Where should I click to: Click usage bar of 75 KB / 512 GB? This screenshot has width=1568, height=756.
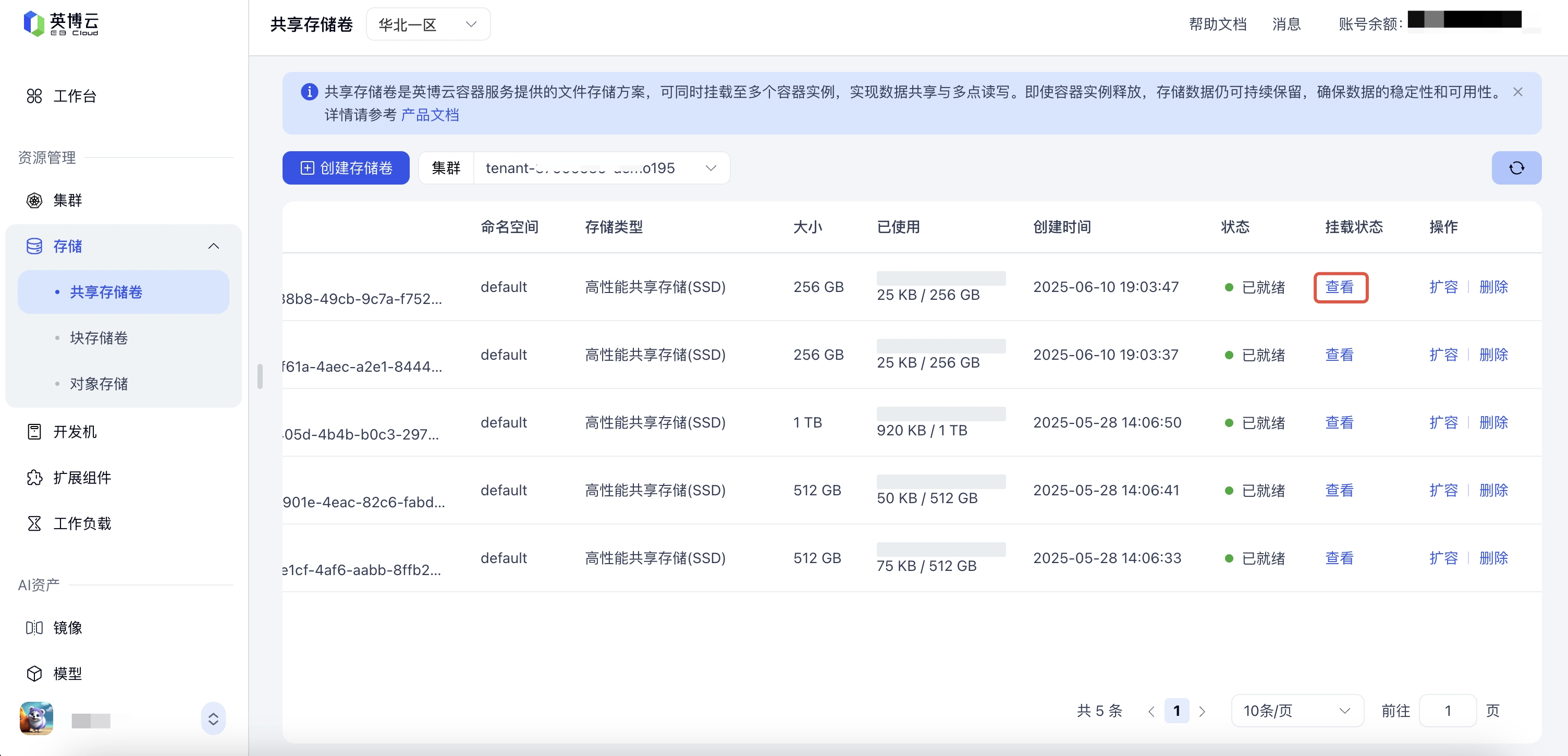tap(941, 550)
